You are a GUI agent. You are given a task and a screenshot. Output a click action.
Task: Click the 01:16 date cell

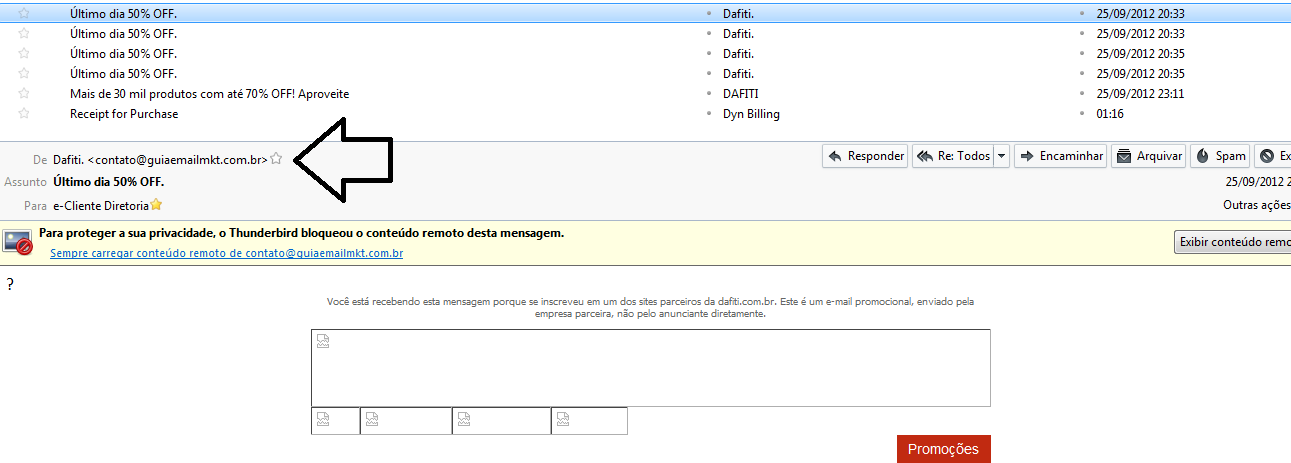point(1110,114)
